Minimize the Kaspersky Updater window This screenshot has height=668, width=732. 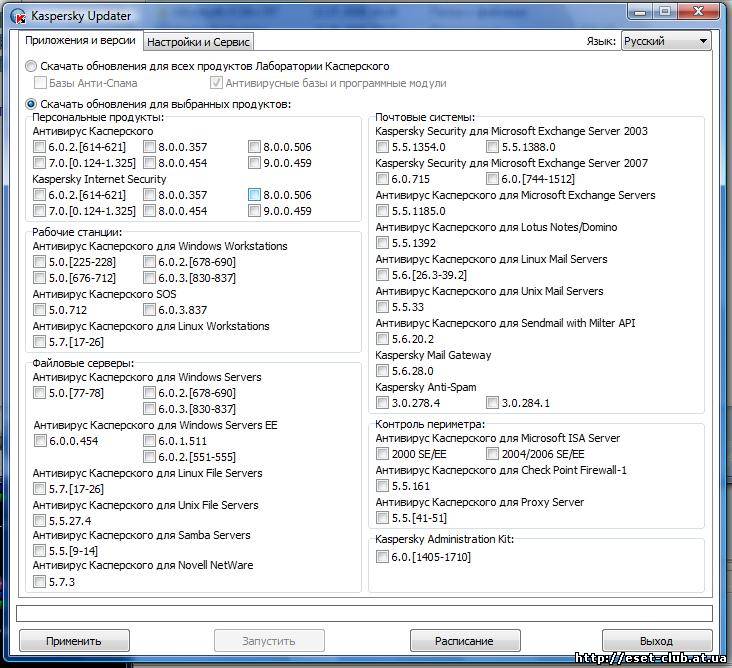click(640, 12)
